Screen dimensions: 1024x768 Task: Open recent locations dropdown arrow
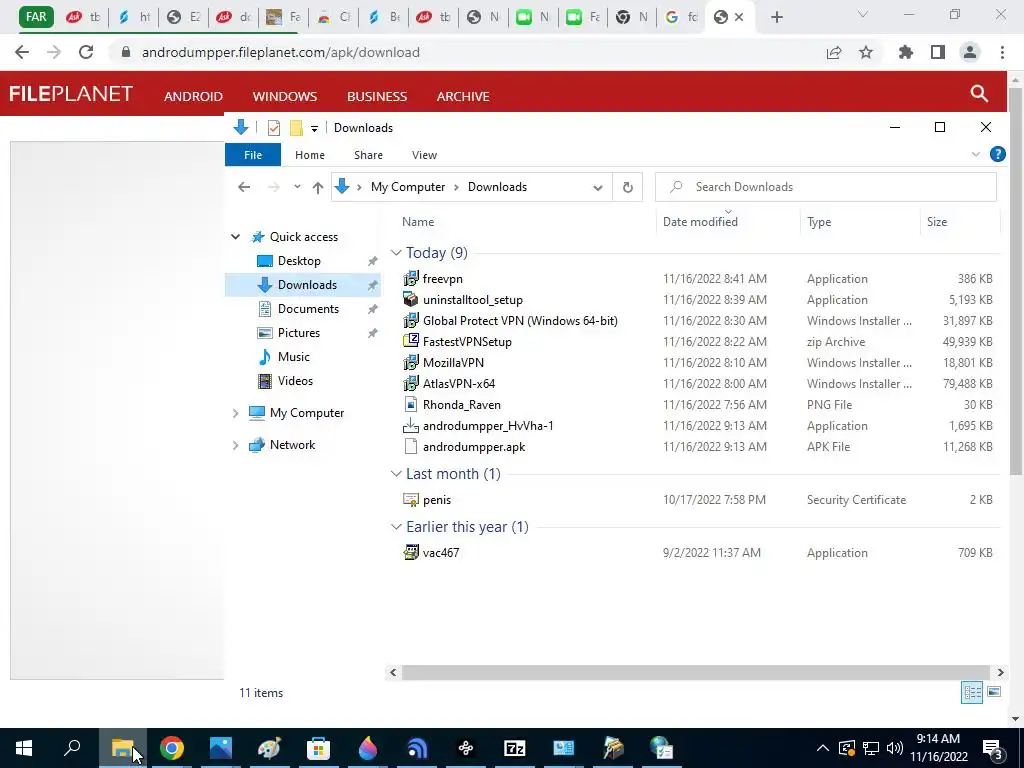297,187
